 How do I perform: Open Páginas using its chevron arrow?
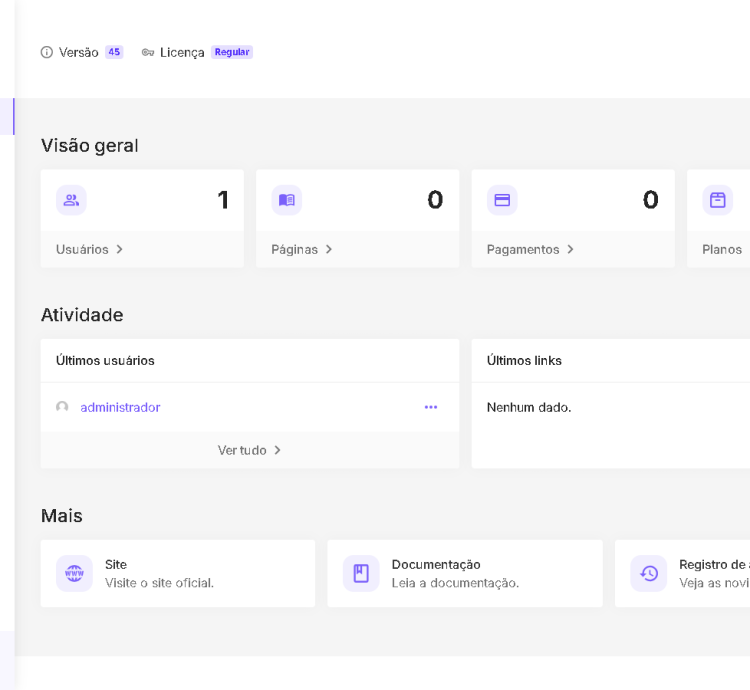point(329,249)
